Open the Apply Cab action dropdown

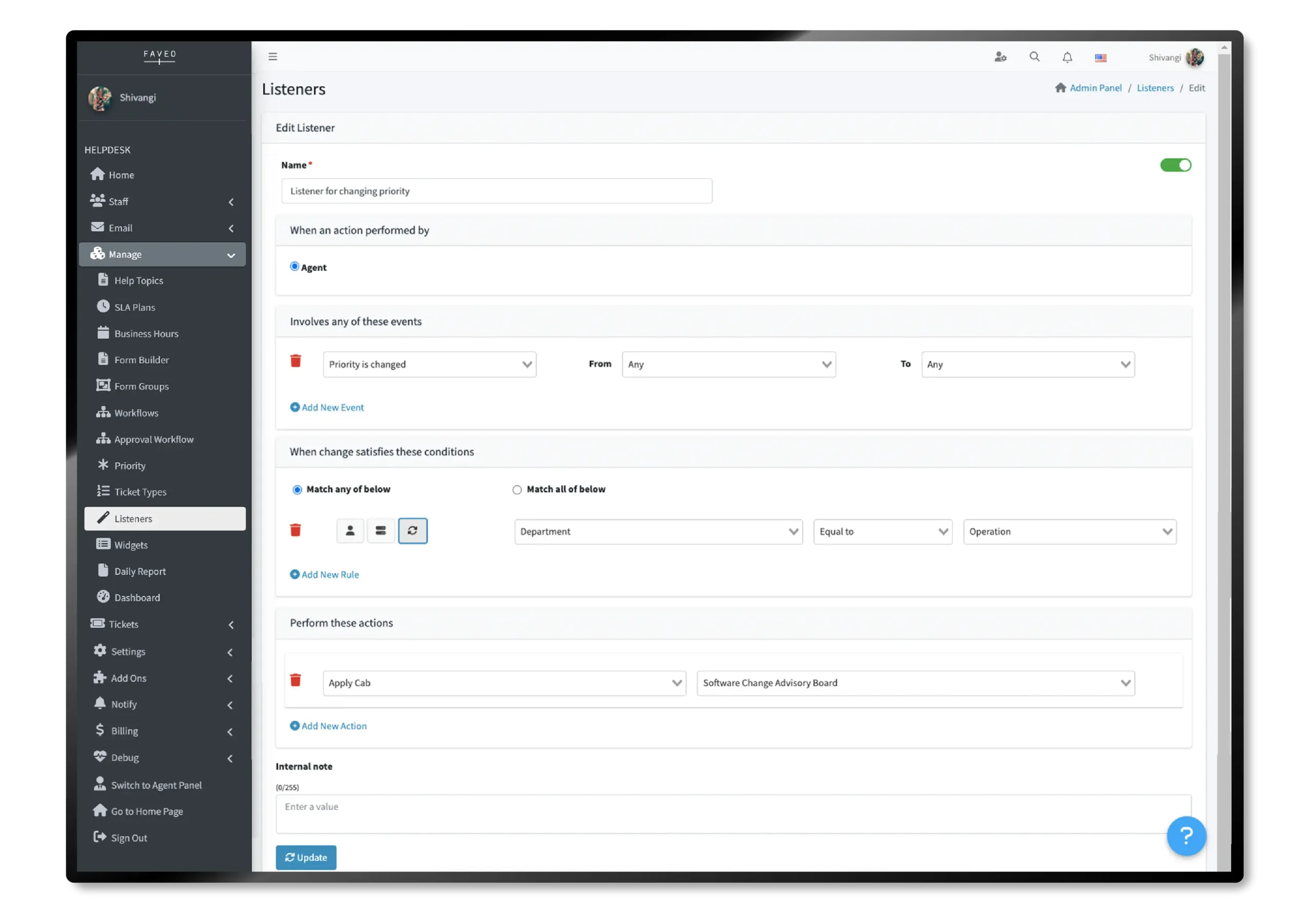[504, 683]
